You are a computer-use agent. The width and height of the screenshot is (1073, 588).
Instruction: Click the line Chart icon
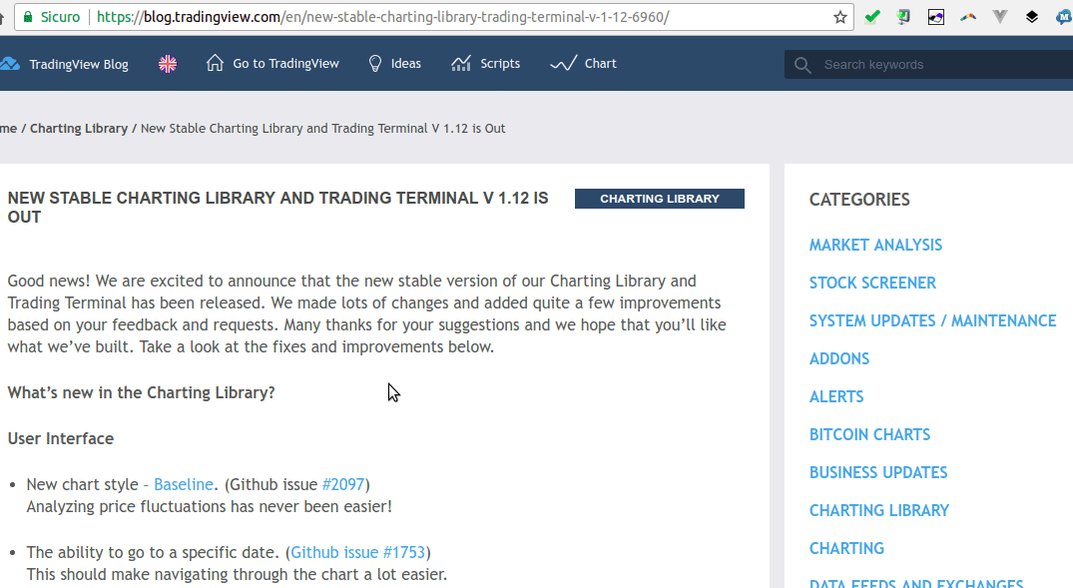[563, 64]
